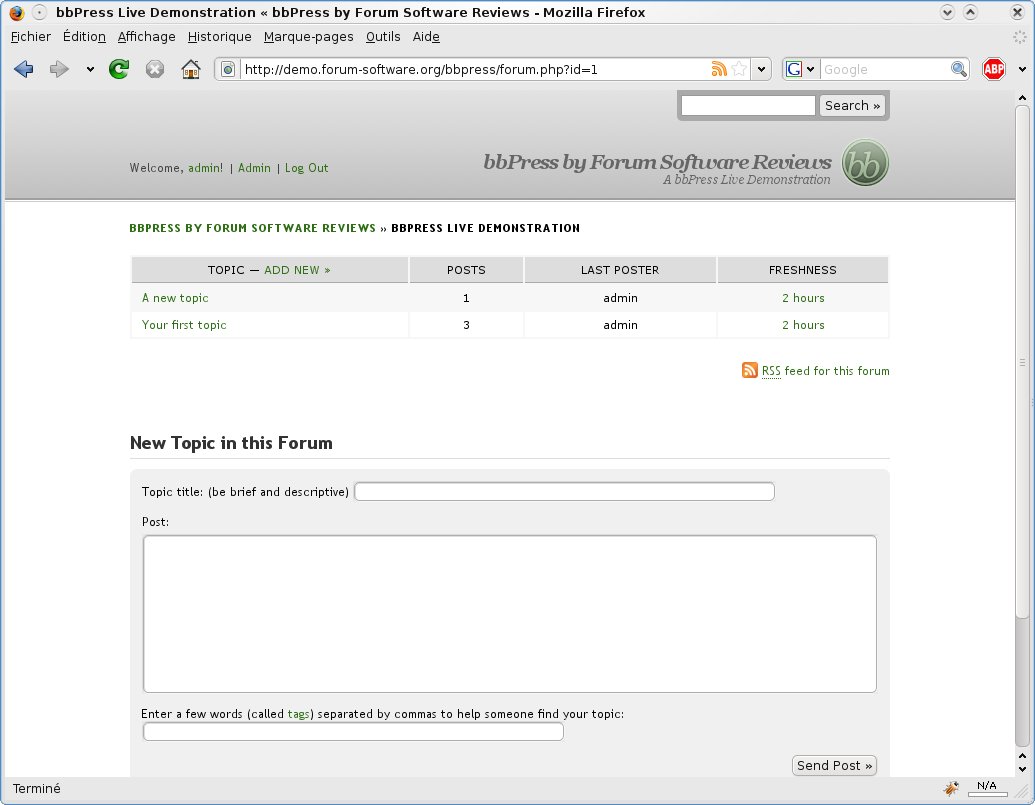Screen dimensions: 1035x805
Task: Open the Marque-pages menu
Action: pyautogui.click(x=308, y=37)
